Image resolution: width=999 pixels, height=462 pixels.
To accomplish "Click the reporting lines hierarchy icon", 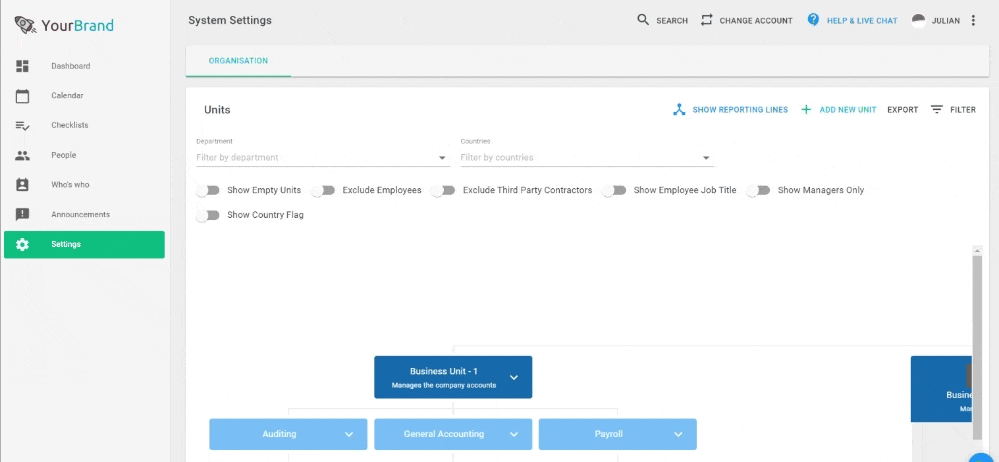I will (x=679, y=110).
